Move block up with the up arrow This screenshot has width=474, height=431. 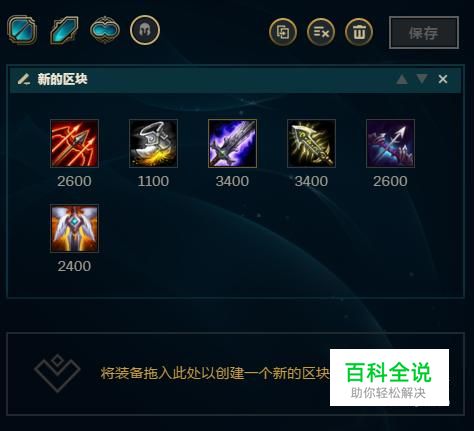pyautogui.click(x=402, y=79)
